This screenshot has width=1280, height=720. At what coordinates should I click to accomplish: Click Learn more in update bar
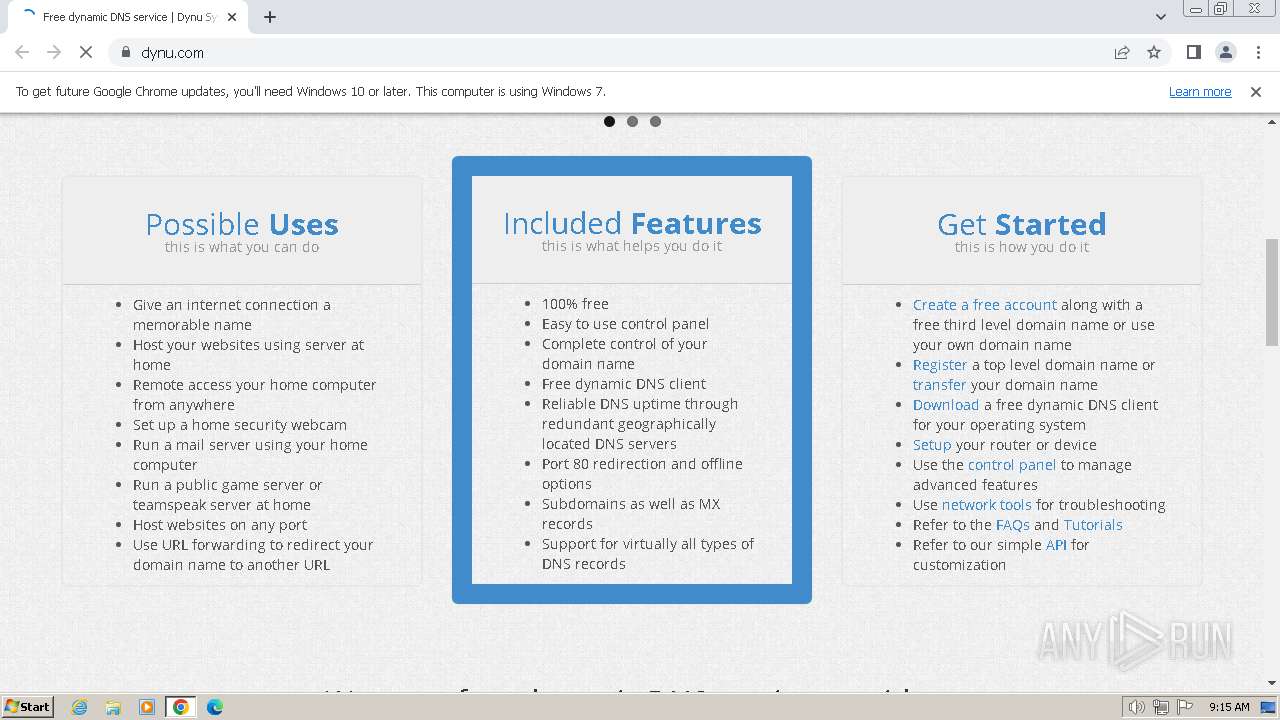tap(1200, 91)
